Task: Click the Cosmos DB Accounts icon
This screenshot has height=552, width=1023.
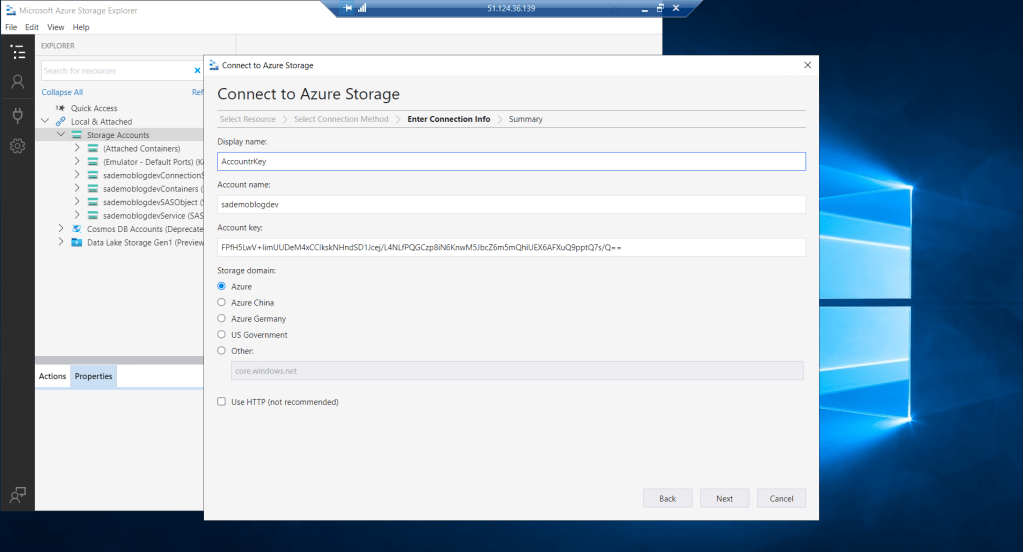Action: pyautogui.click(x=77, y=228)
